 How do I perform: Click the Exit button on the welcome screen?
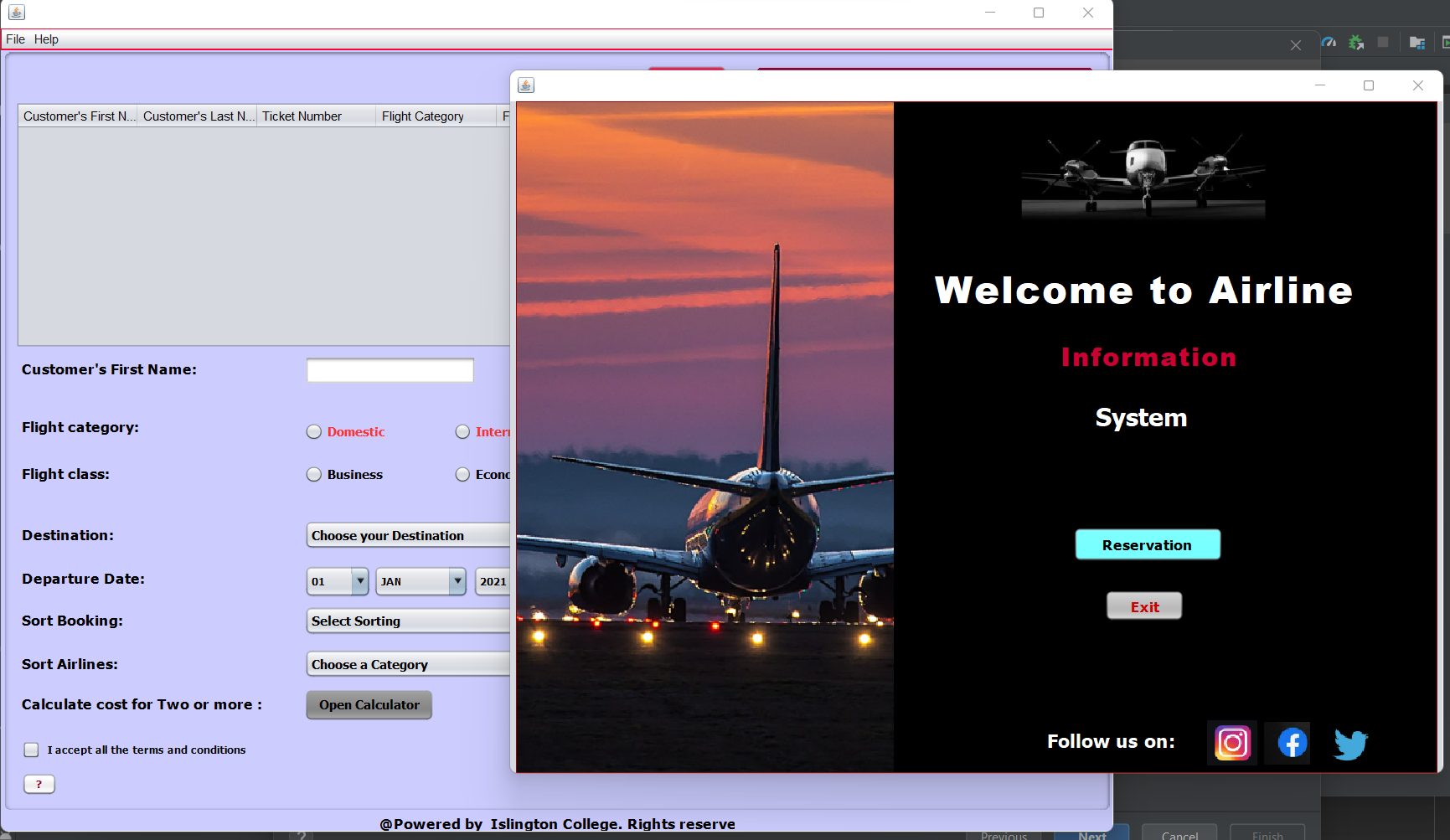[1144, 606]
